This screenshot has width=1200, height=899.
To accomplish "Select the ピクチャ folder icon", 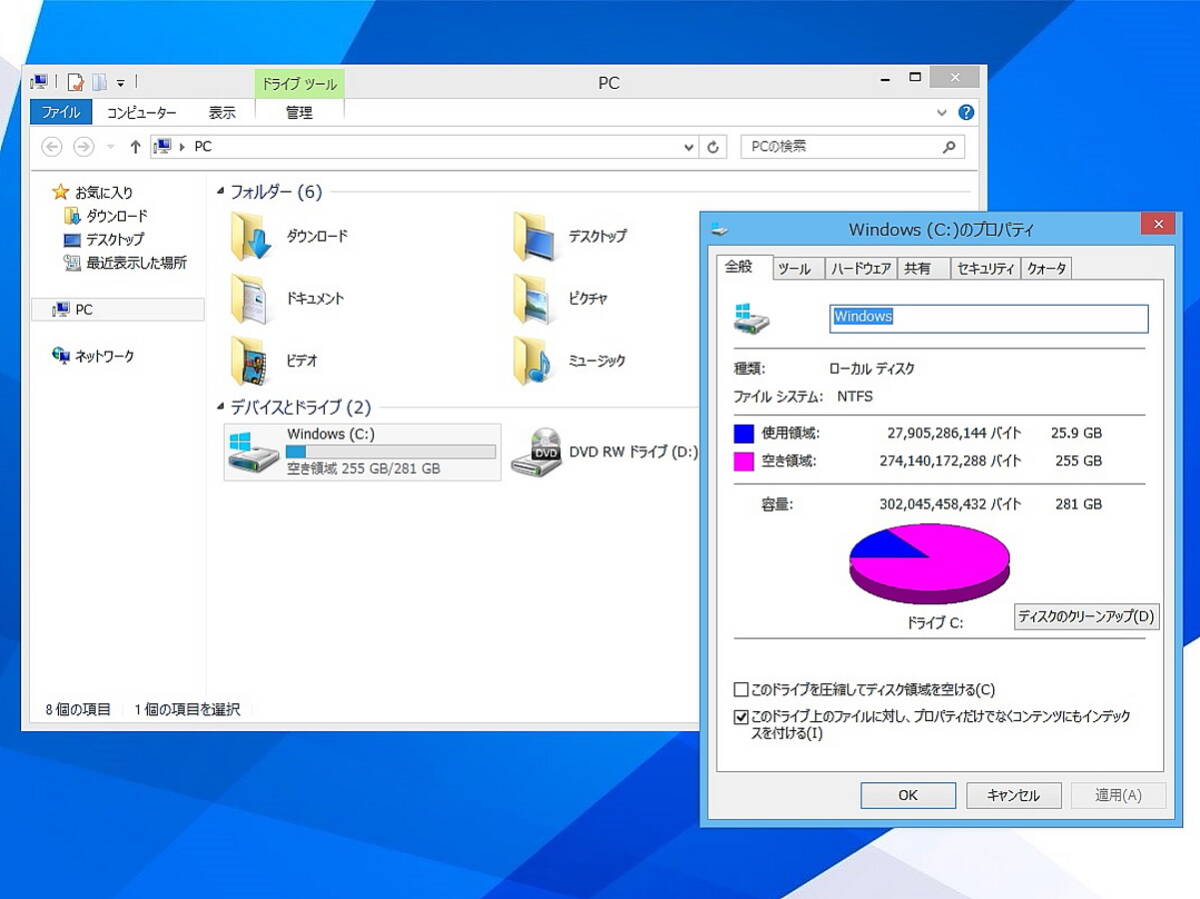I will 534,298.
